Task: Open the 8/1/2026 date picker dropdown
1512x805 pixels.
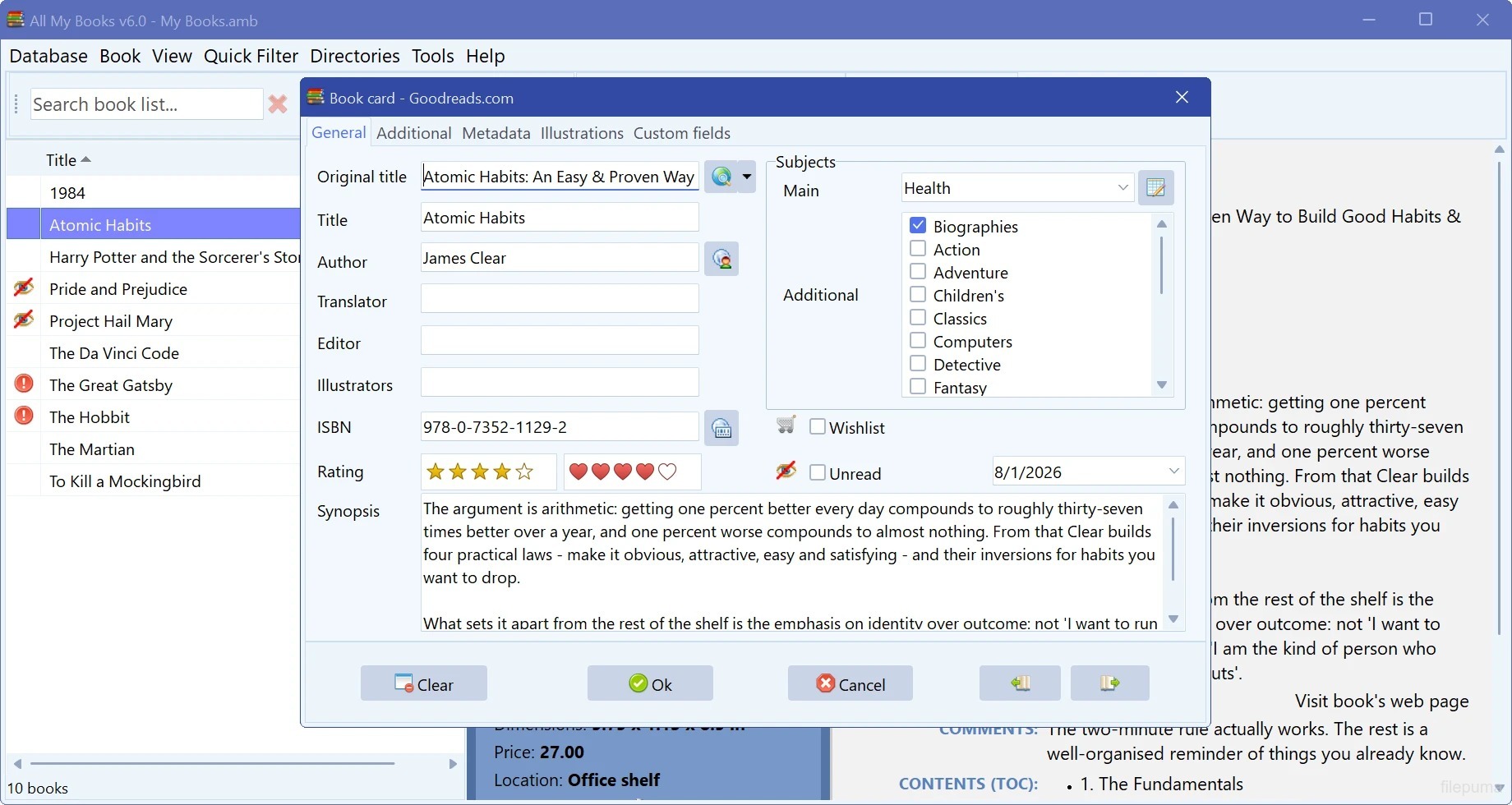Action: (x=1173, y=471)
